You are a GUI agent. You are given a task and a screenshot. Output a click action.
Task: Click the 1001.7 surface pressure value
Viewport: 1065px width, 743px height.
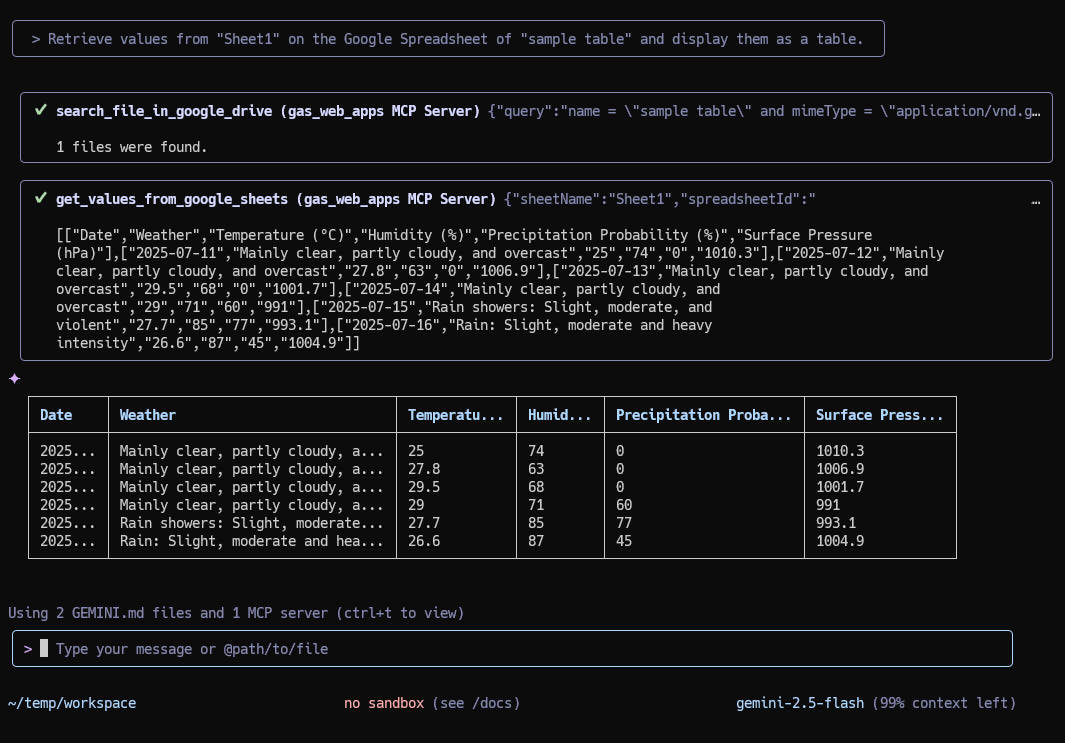840,487
